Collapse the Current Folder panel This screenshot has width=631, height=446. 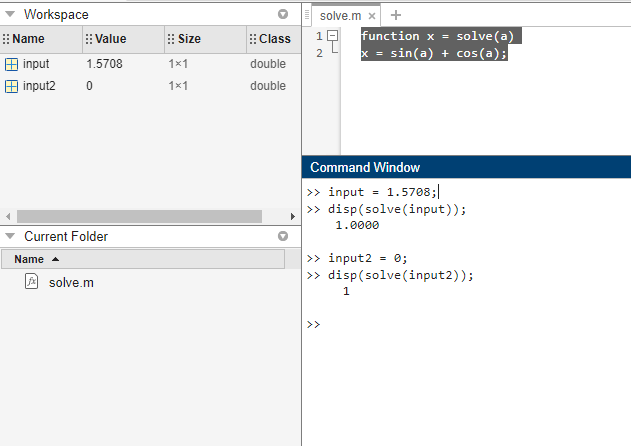coord(12,237)
